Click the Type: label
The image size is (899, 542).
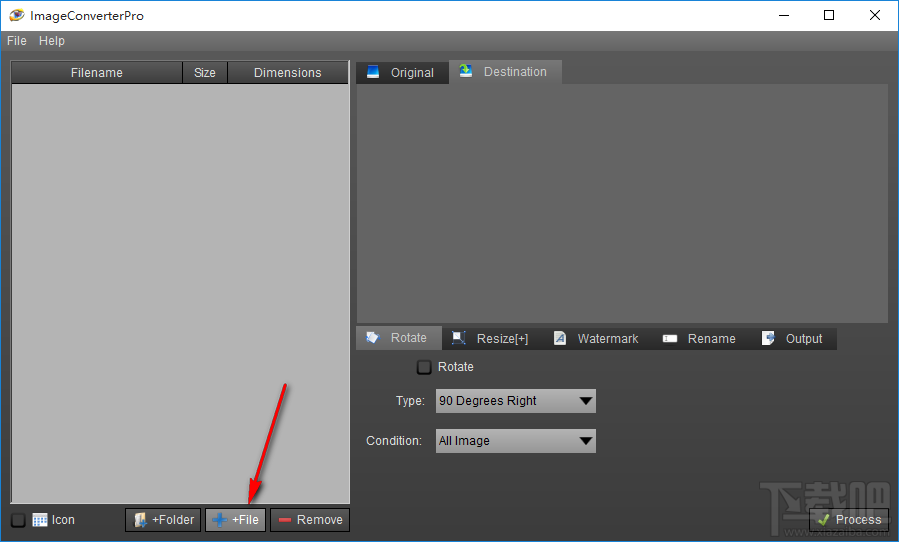point(410,400)
